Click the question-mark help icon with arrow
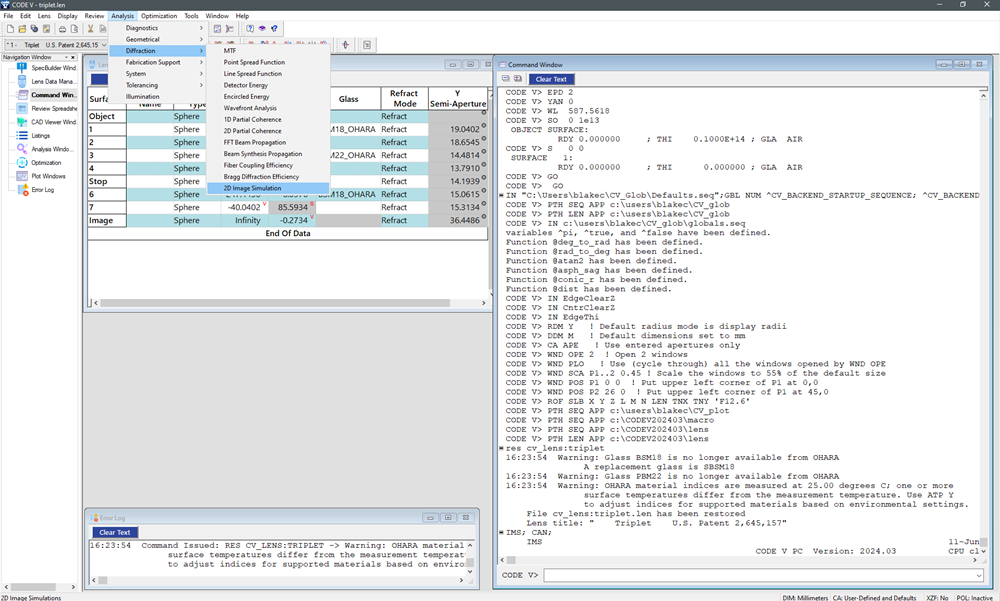The width and height of the screenshot is (1000, 601). 274,29
